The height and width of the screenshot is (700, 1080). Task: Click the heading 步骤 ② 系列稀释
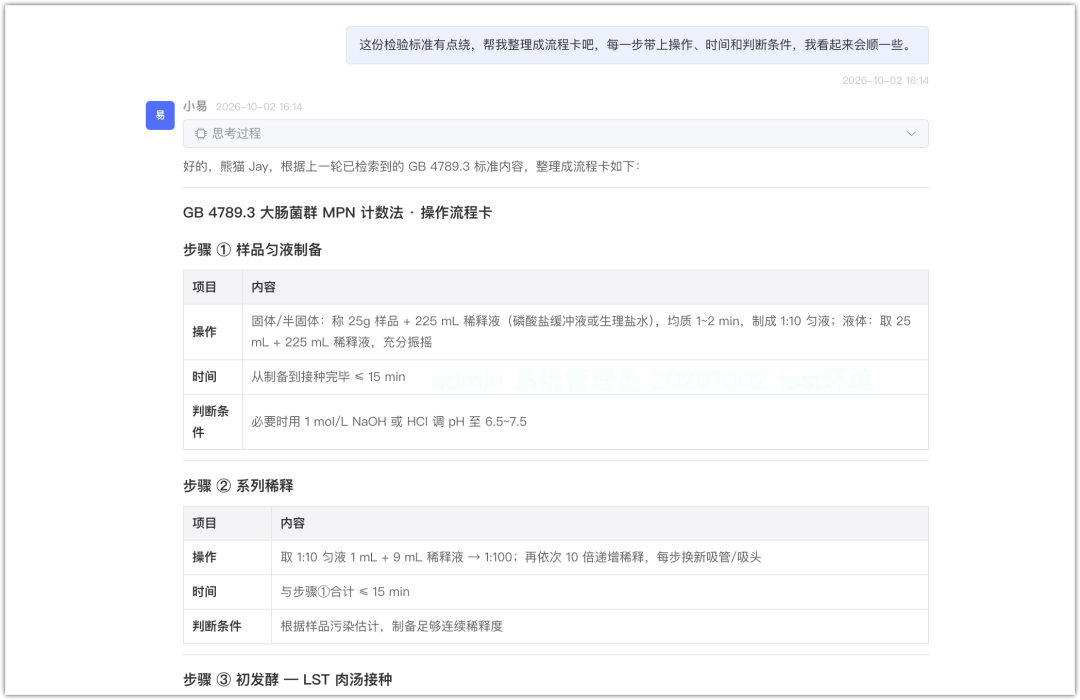[238, 486]
